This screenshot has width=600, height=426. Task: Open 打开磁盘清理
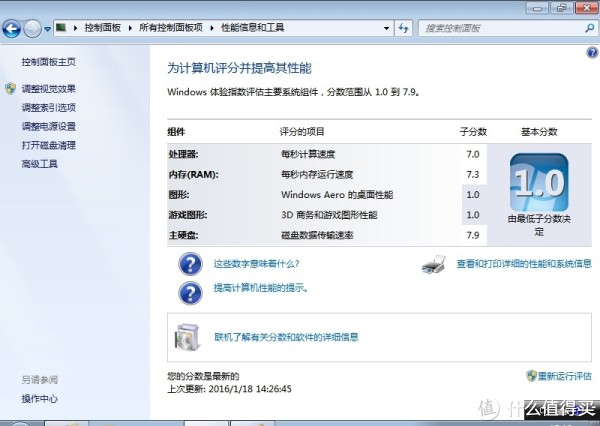click(x=49, y=145)
